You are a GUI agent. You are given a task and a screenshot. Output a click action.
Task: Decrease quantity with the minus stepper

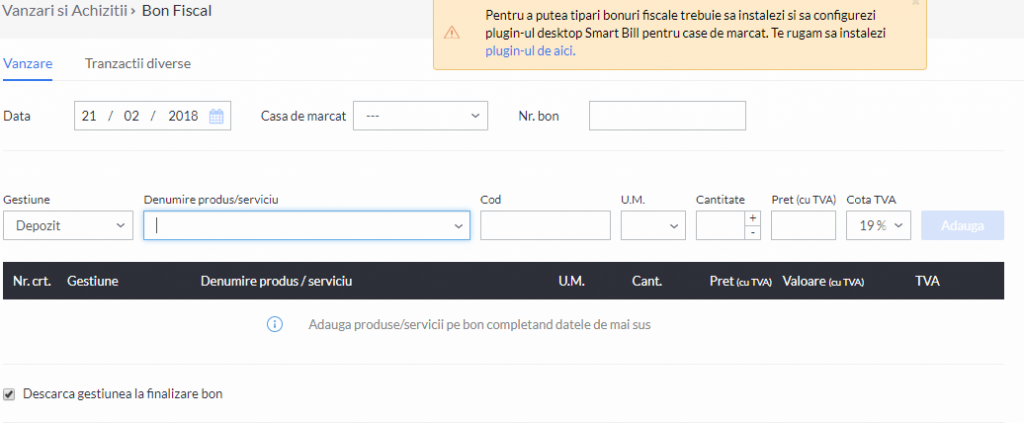tap(752, 232)
